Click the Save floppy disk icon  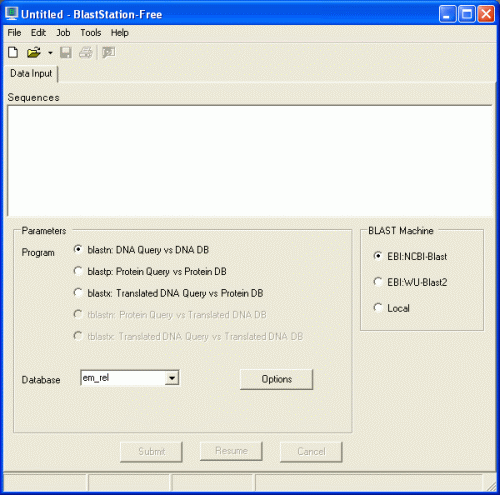[66, 53]
